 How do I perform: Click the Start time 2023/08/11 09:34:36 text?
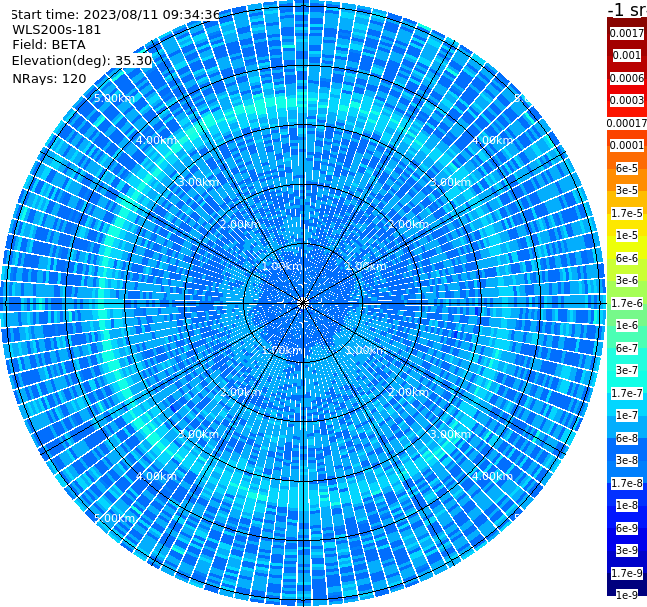click(115, 14)
